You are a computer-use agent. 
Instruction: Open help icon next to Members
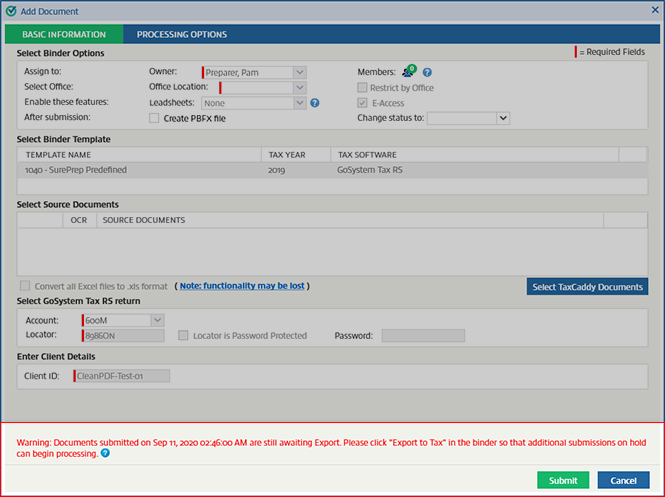(427, 72)
